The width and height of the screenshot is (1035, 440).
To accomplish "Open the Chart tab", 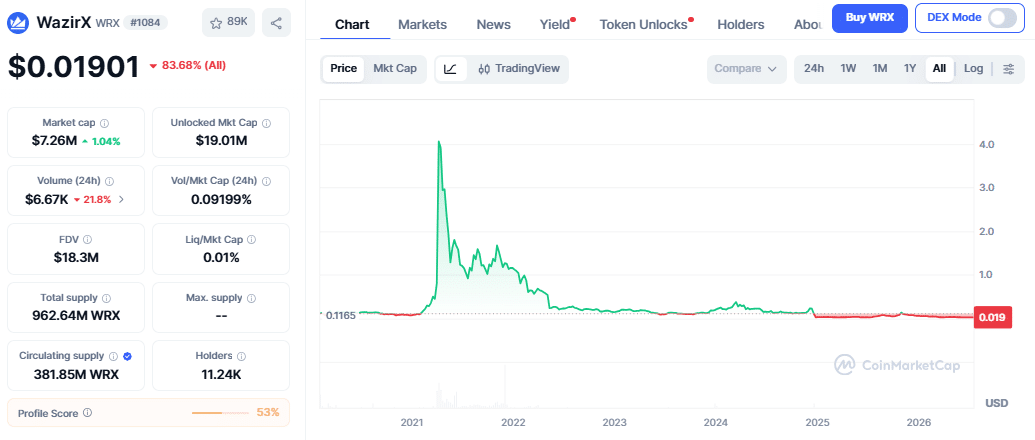I will [352, 24].
